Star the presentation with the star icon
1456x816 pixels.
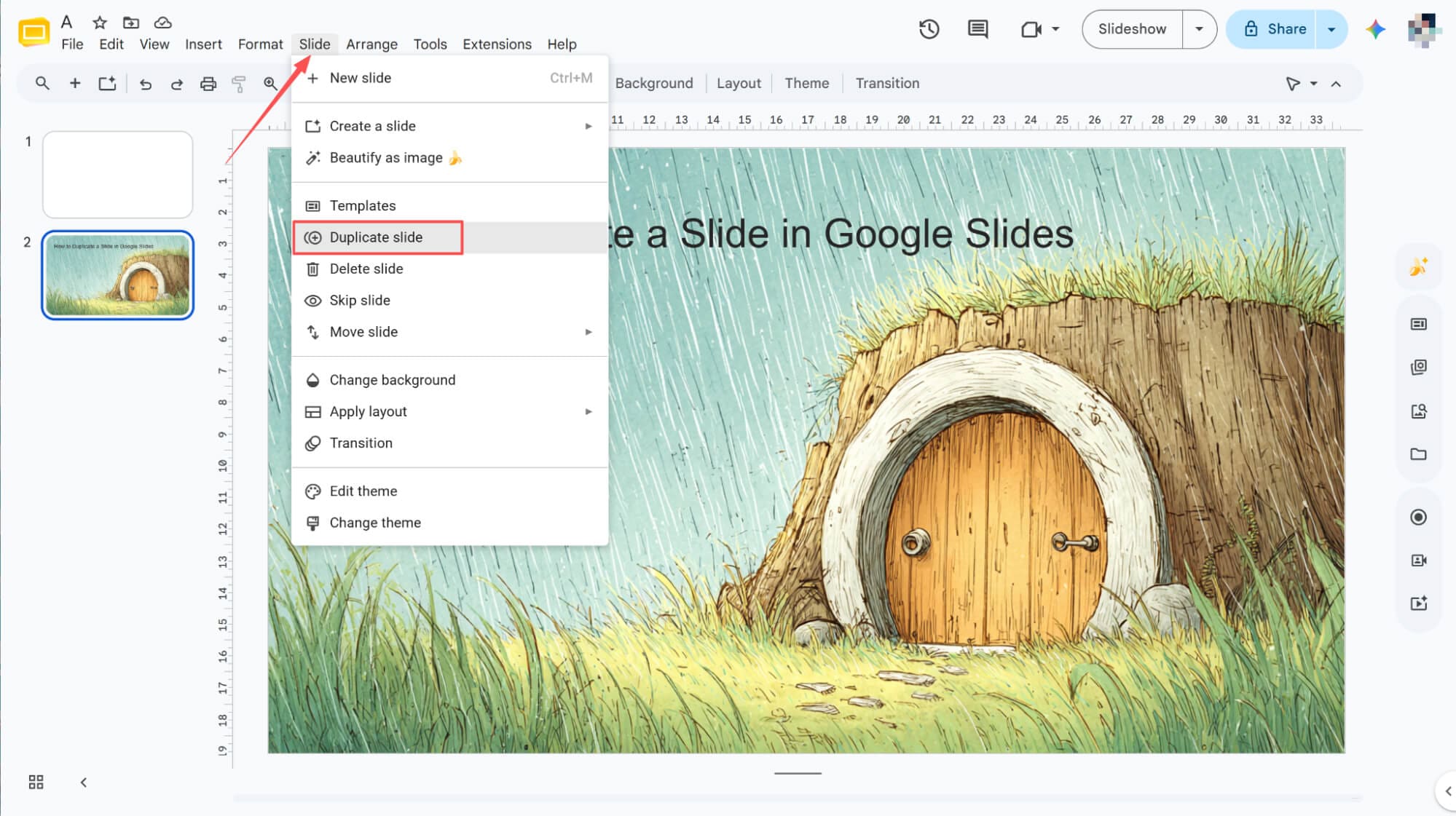point(100,23)
